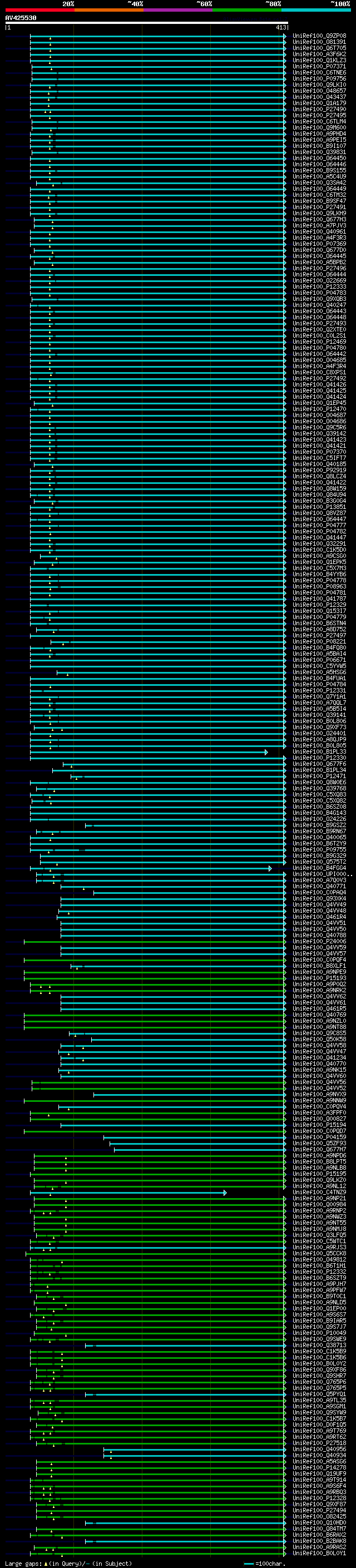This screenshot has width=356, height=1568.
Task: Click the red 20% identity color segment
Action: pyautogui.click(x=39, y=10)
